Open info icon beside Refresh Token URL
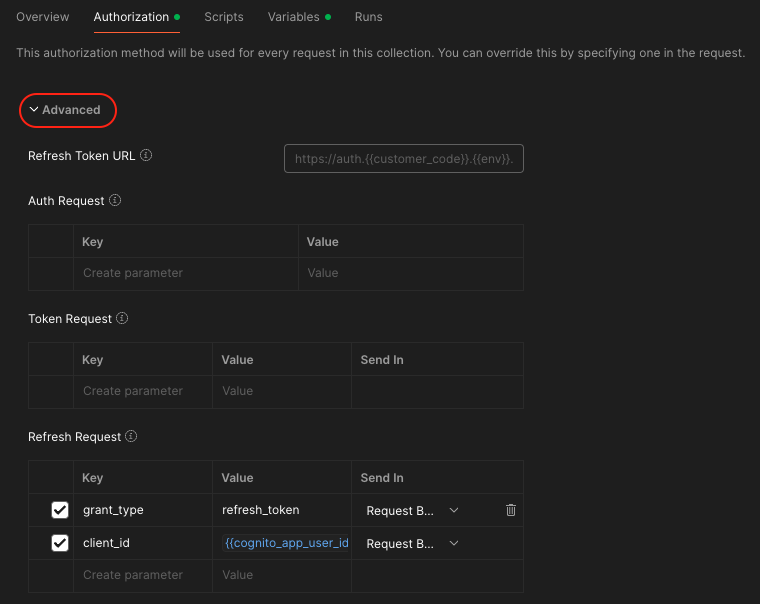 pos(146,155)
